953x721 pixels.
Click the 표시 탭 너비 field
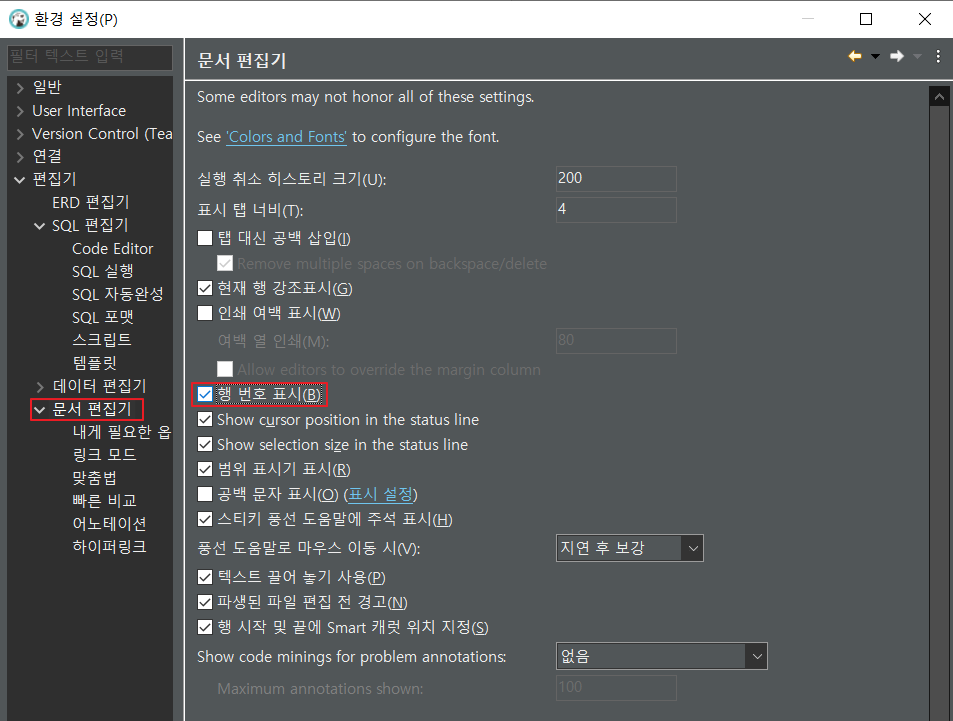[x=616, y=210]
